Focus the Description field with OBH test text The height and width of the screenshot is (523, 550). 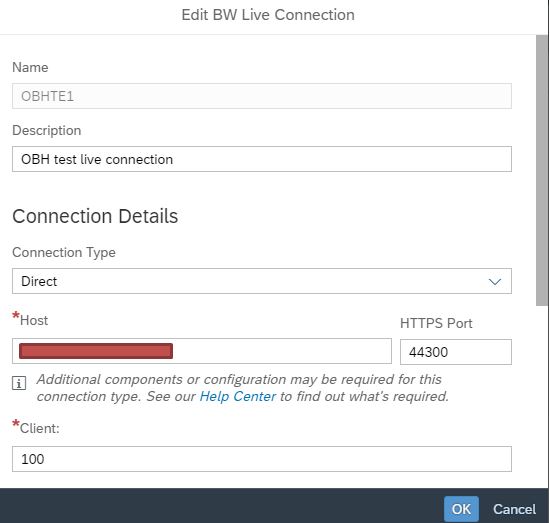[262, 159]
